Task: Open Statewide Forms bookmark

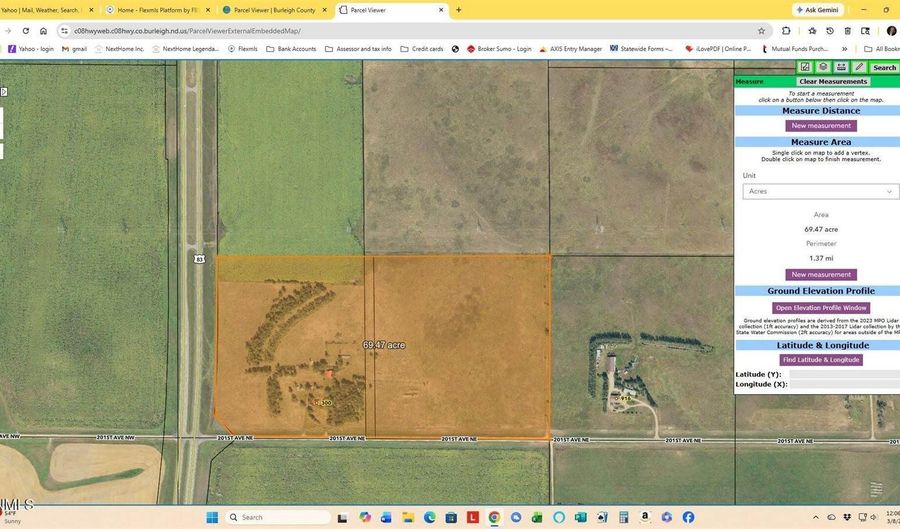Action: pos(641,49)
